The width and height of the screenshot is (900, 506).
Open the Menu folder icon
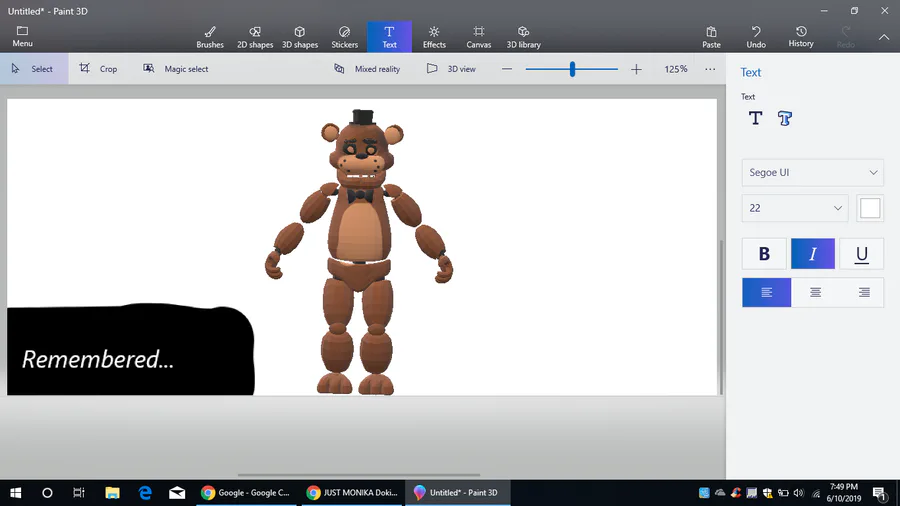coord(22,36)
